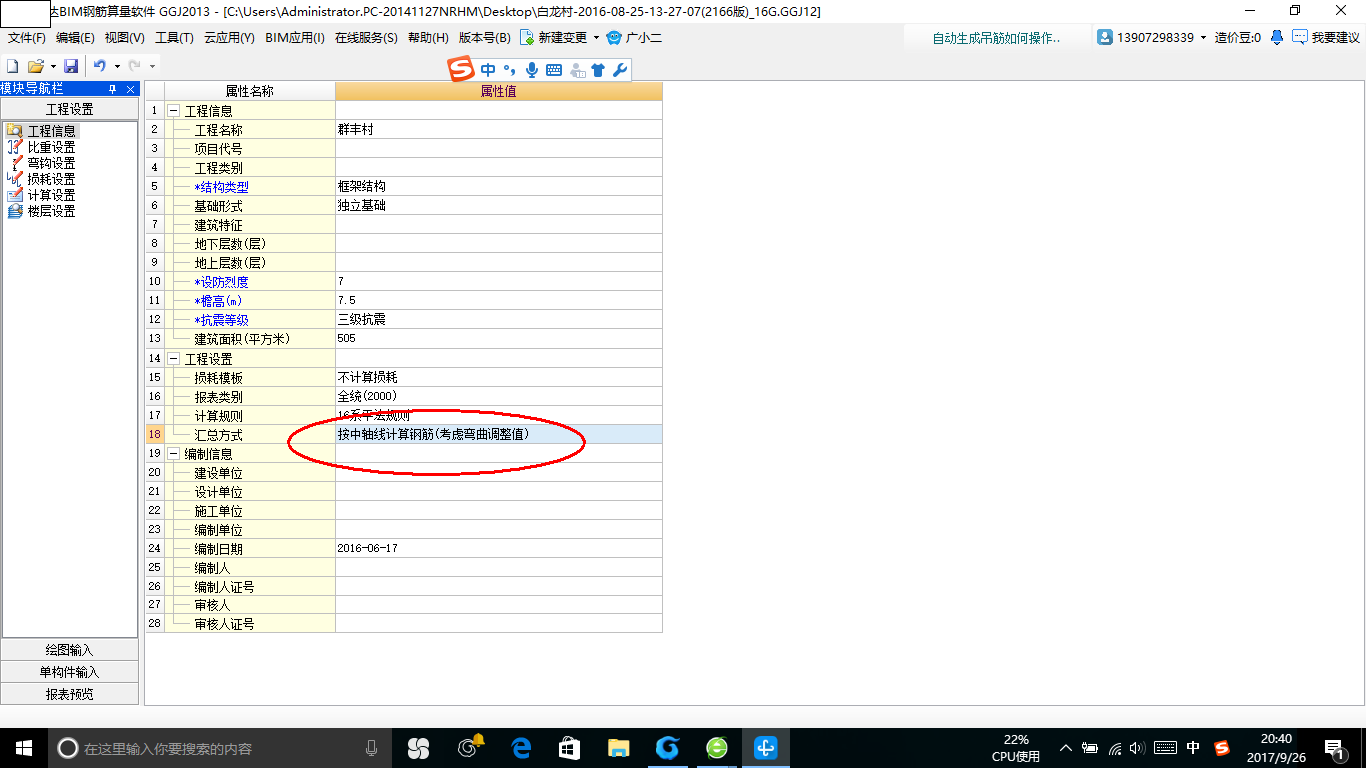1366x768 pixels.
Task: Click the 我要建议 feedback link
Action: coord(1326,38)
